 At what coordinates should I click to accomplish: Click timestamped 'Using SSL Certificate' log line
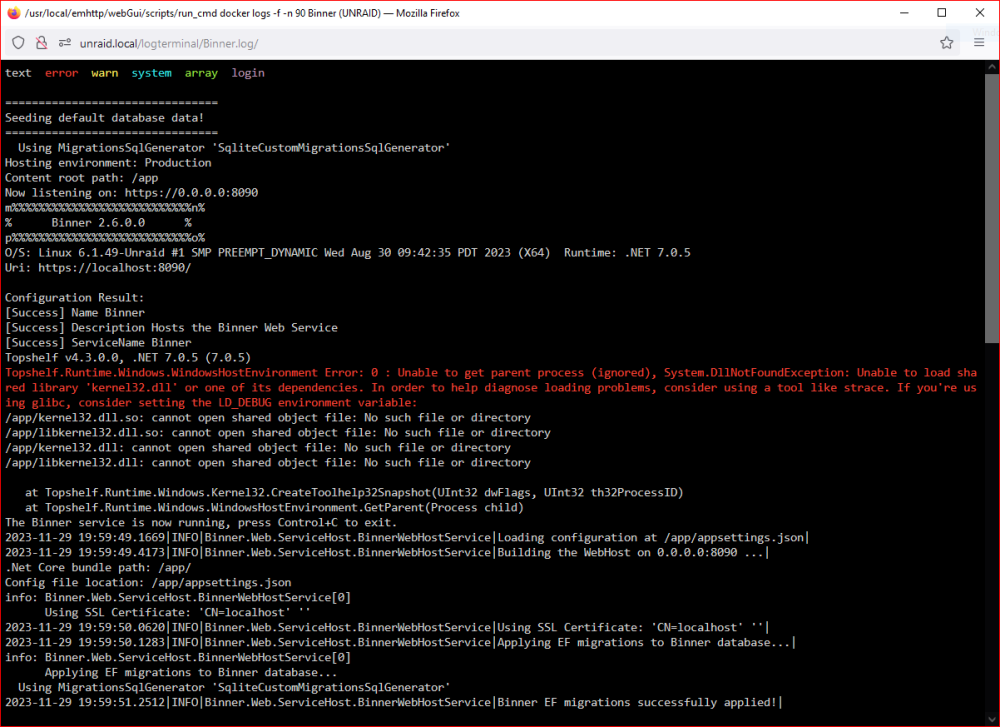(x=387, y=628)
